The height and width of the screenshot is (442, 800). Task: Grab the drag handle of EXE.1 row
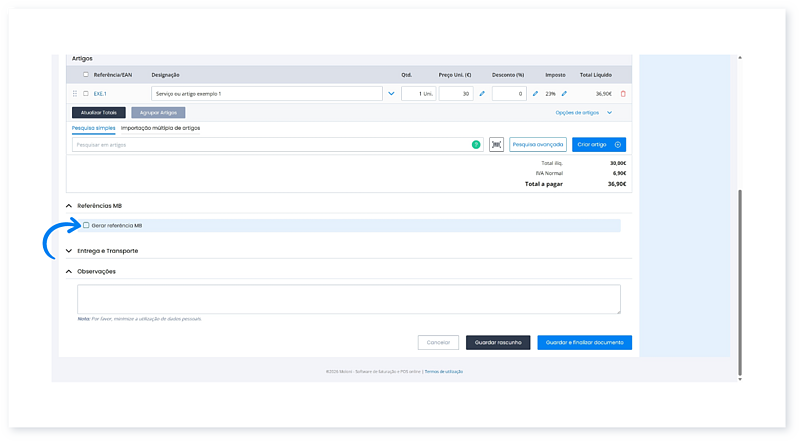tap(75, 94)
